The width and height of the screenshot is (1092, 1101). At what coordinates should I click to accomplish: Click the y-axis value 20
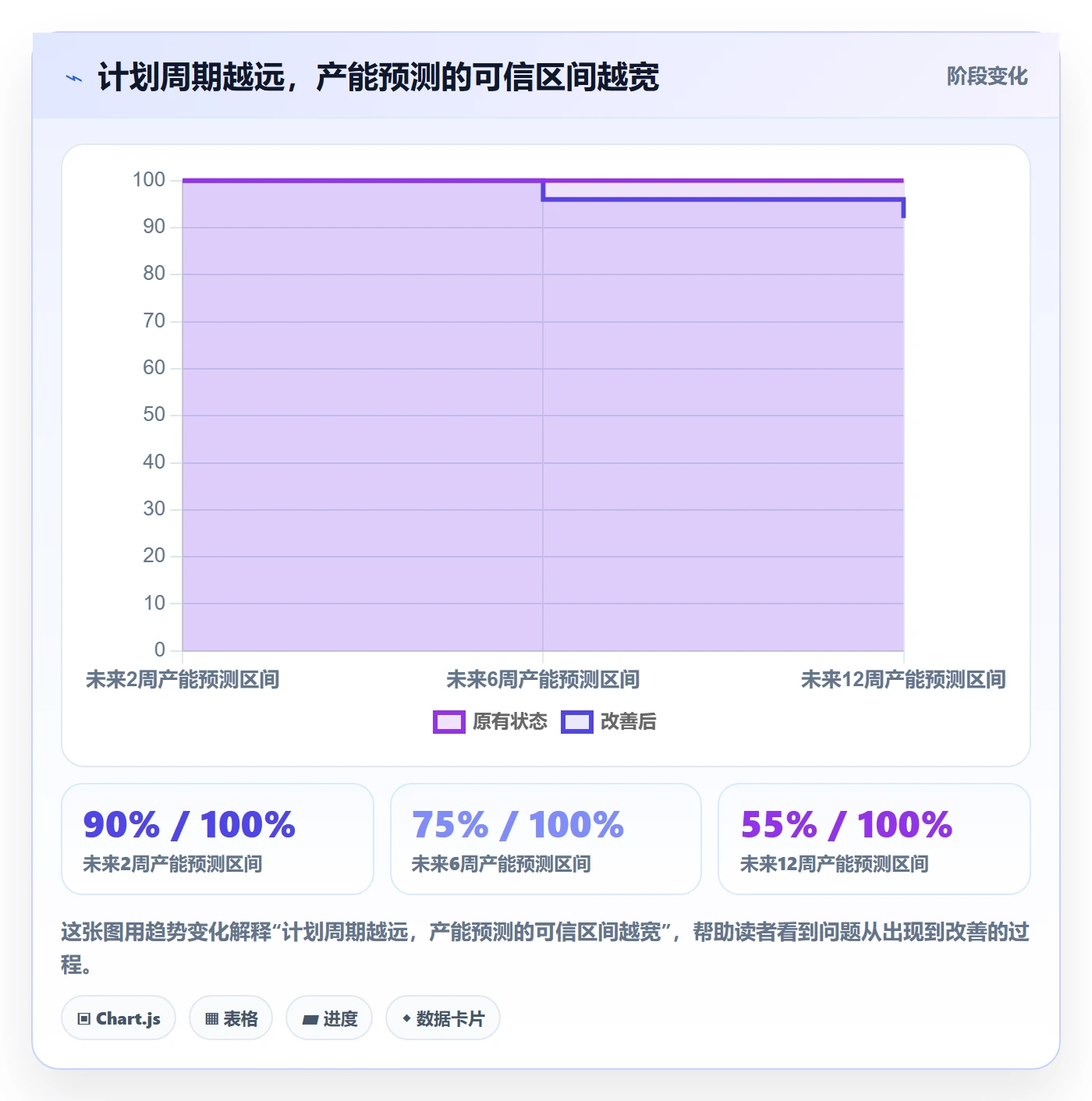coord(154,556)
